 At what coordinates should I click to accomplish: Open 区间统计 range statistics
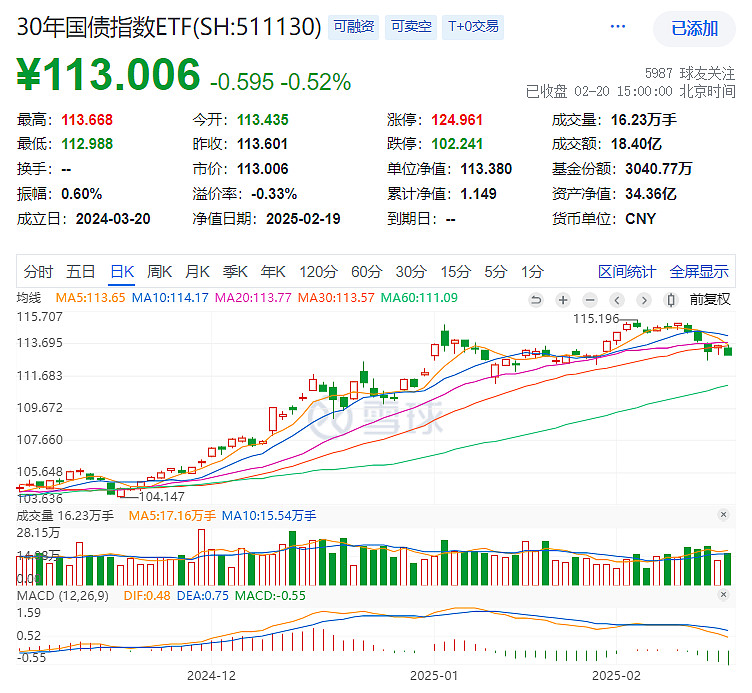(x=627, y=271)
